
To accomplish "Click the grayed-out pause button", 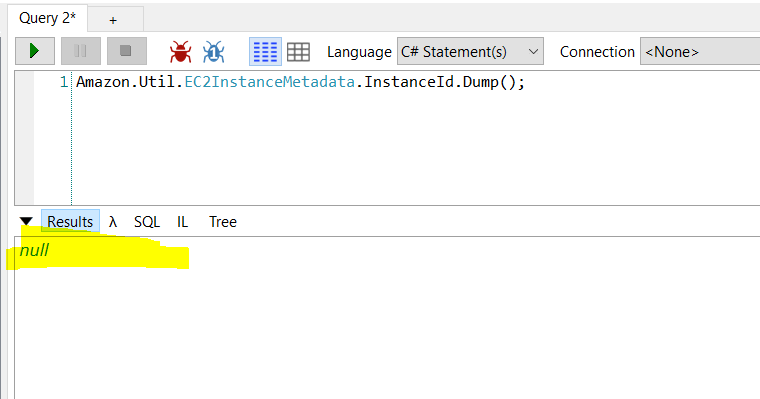I will point(80,51).
